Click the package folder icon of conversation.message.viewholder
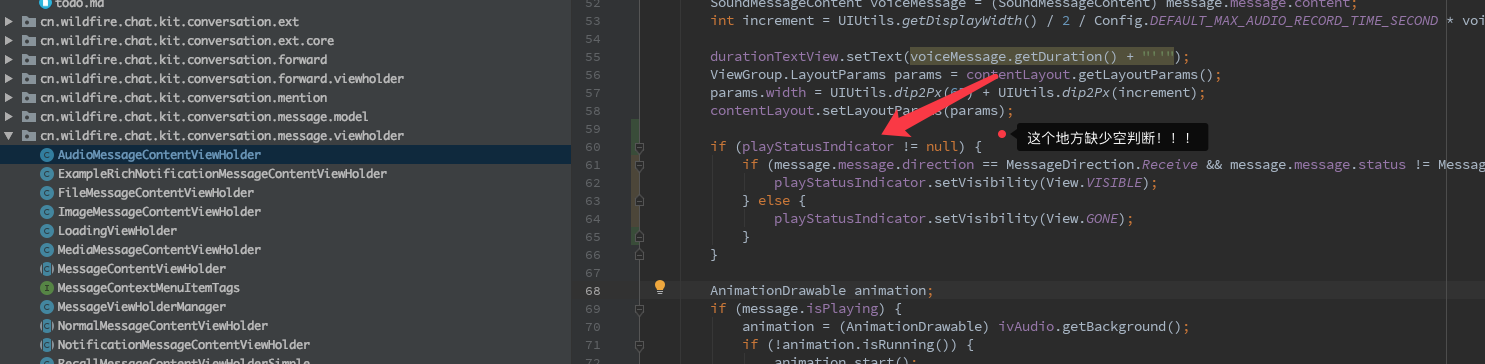 [x=29, y=136]
